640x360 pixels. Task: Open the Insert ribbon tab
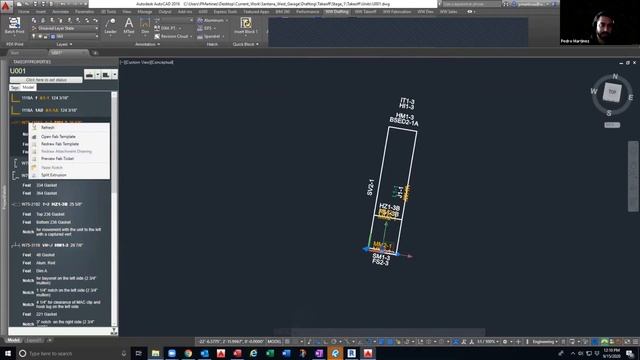coord(40,12)
